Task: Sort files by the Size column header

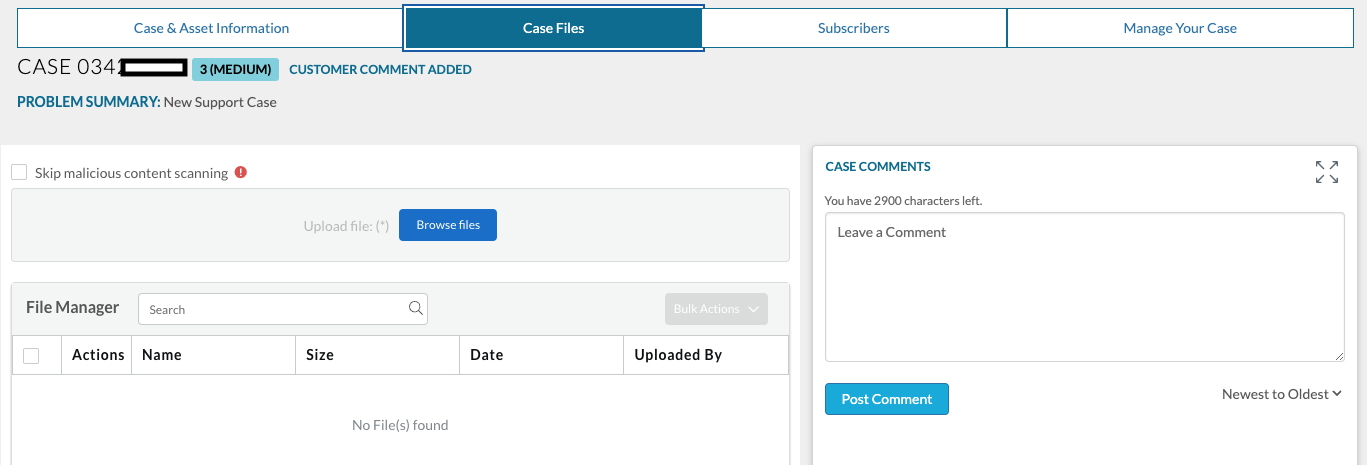Action: [x=320, y=355]
